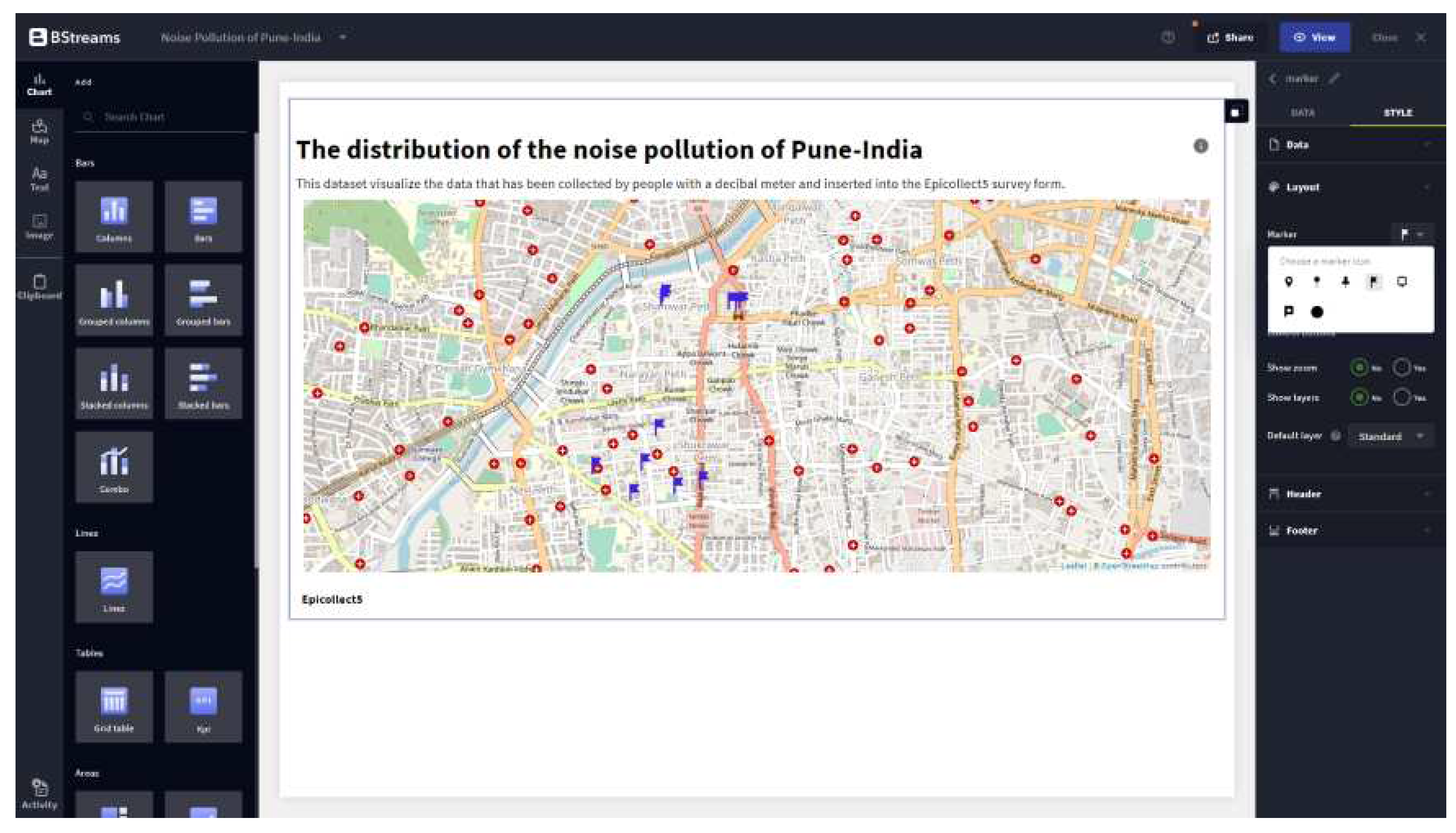Switch to the STYLE tab
This screenshot has height=833, width=1456.
[x=1398, y=113]
